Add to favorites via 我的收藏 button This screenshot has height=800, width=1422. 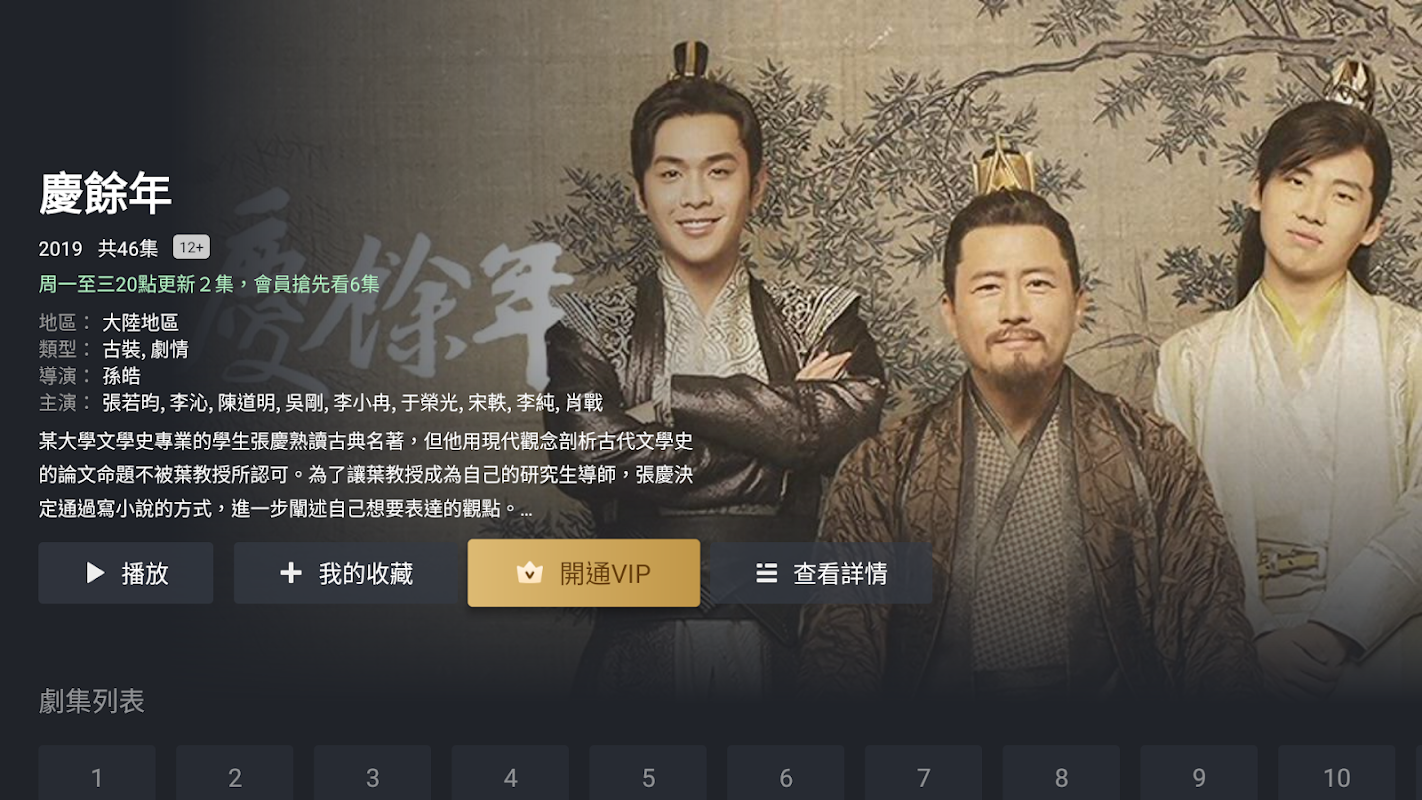346,573
